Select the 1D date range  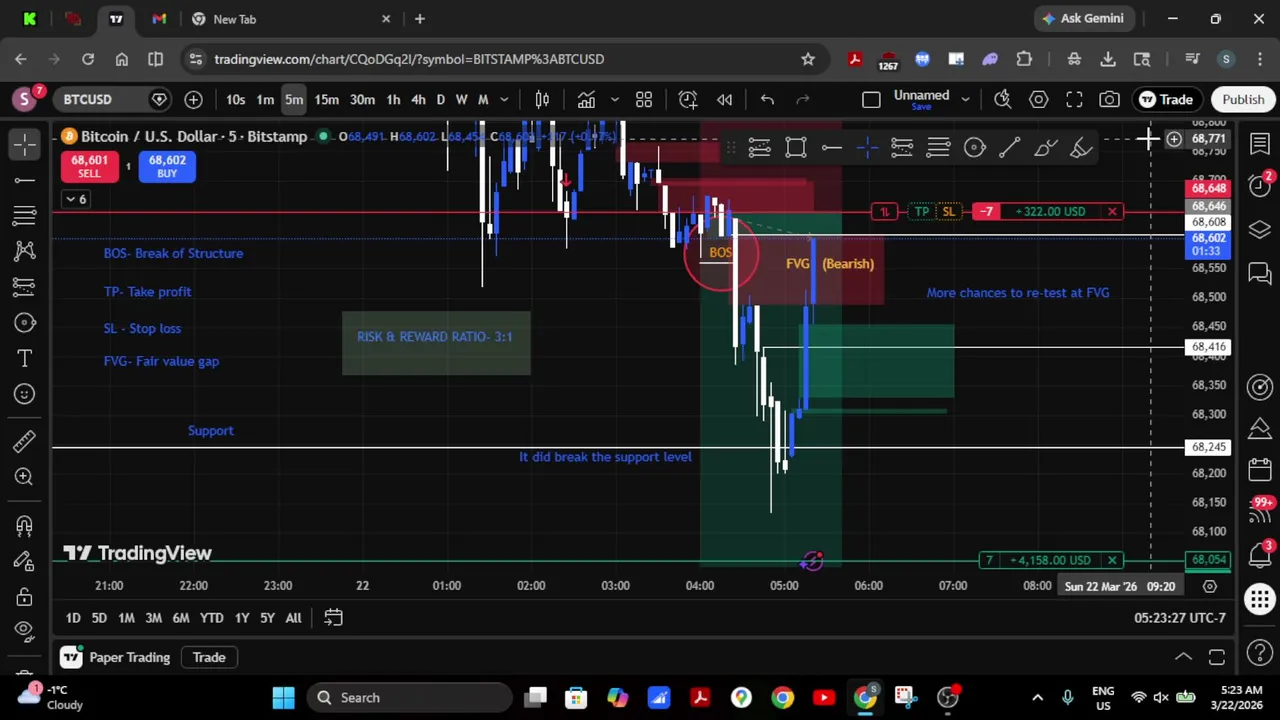point(73,618)
